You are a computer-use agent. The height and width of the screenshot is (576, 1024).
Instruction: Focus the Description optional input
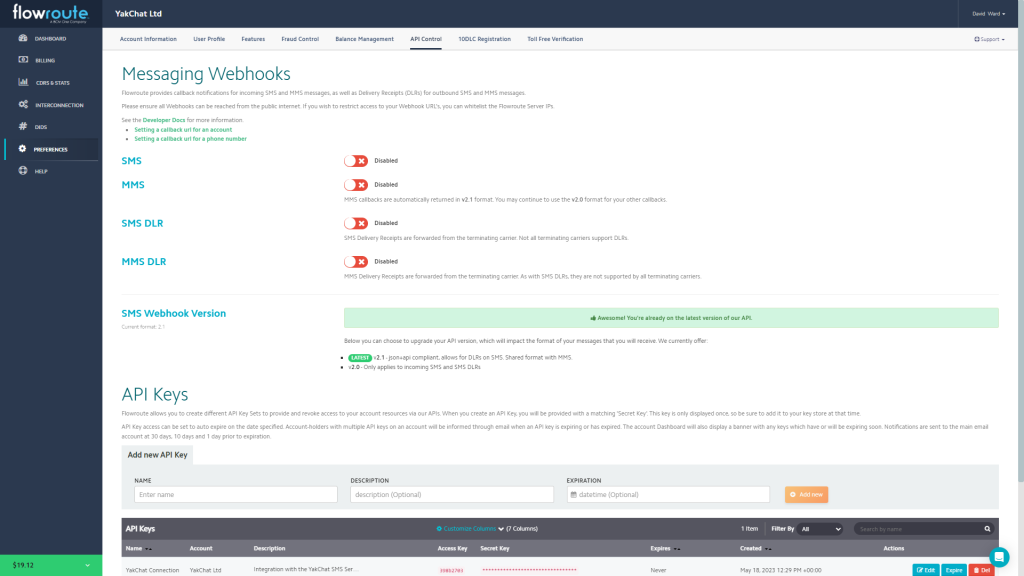[x=452, y=494]
